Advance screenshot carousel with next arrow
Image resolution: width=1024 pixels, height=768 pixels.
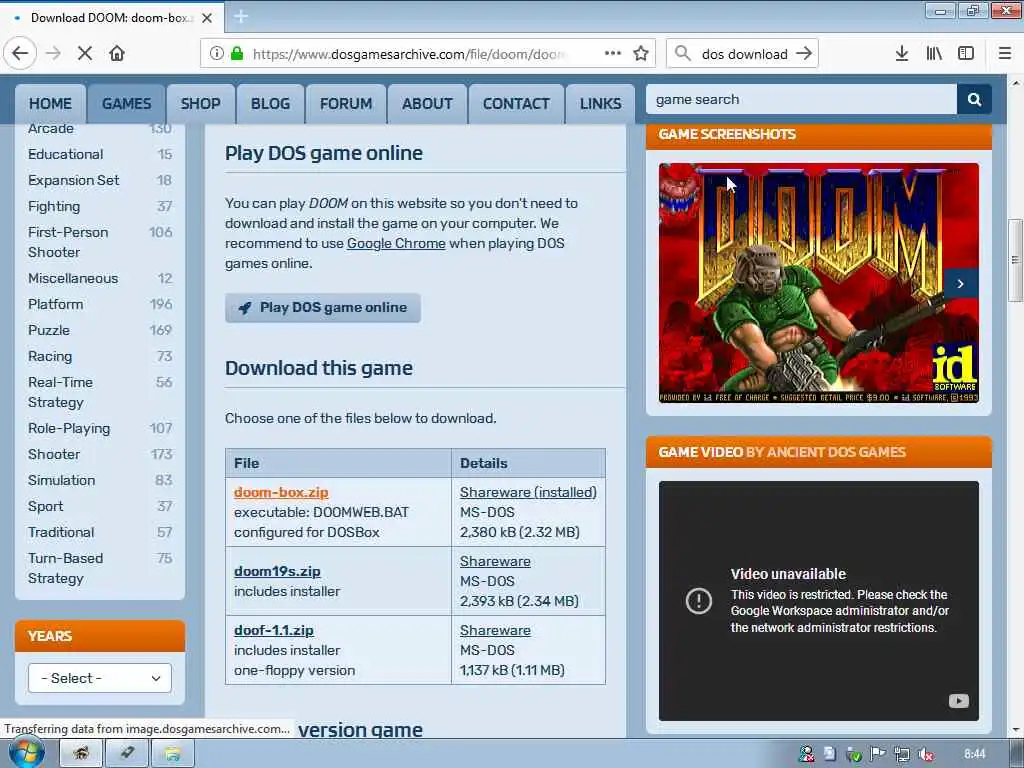pos(961,283)
